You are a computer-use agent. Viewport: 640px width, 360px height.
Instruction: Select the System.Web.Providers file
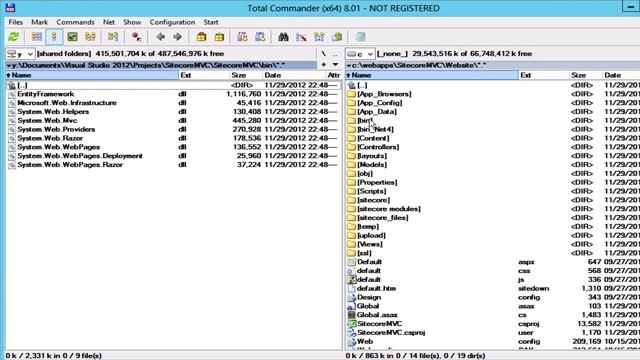(x=173, y=129)
